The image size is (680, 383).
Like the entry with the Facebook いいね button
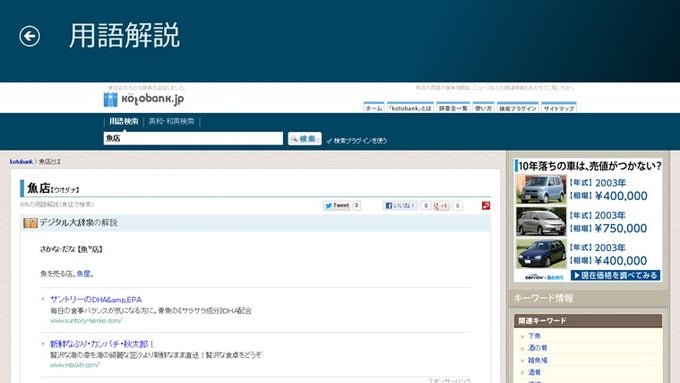[400, 206]
